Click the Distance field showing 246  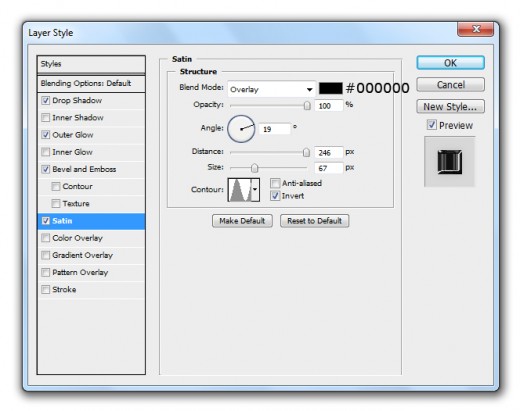(x=328, y=153)
